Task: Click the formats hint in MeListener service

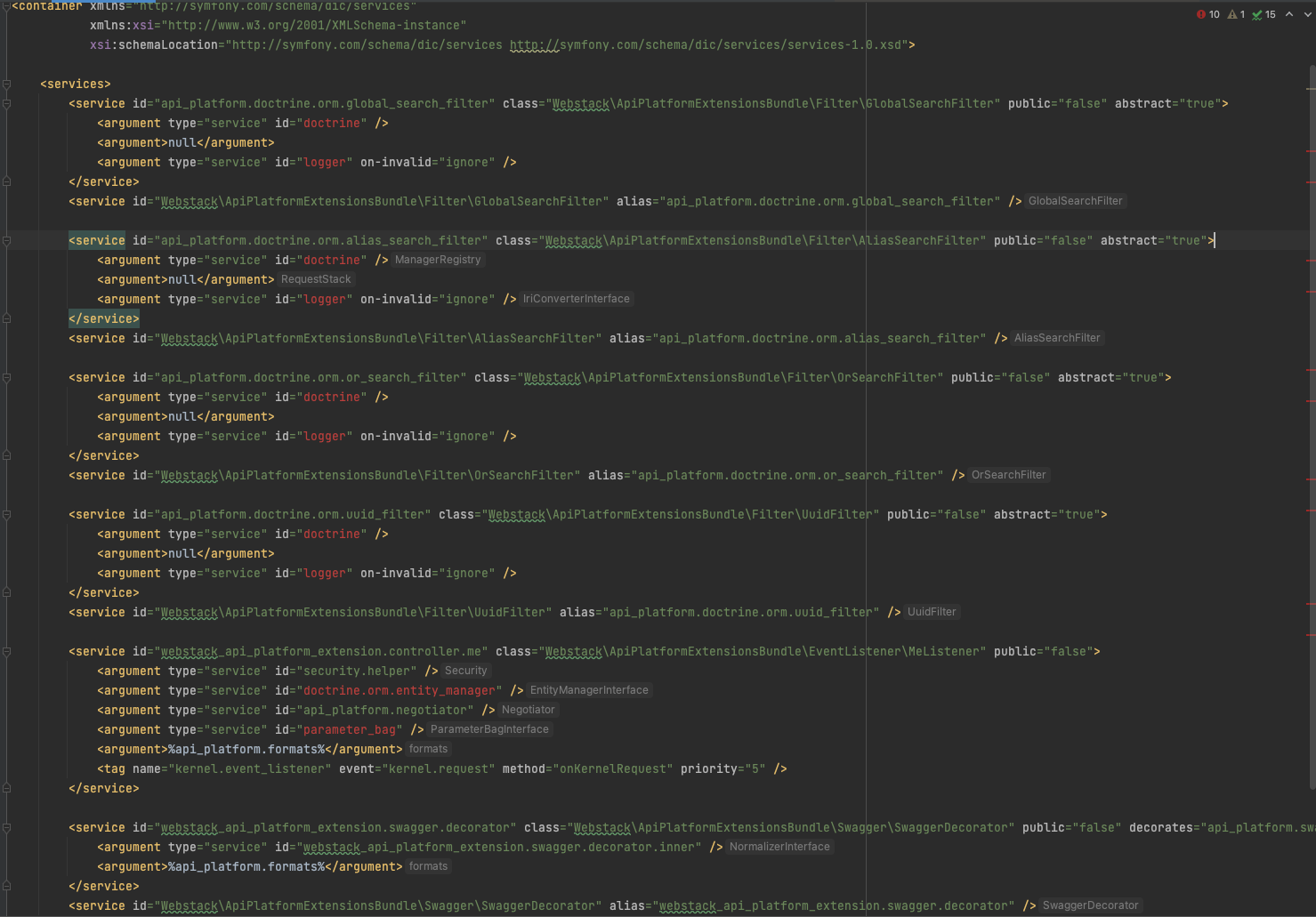Action: pos(428,749)
